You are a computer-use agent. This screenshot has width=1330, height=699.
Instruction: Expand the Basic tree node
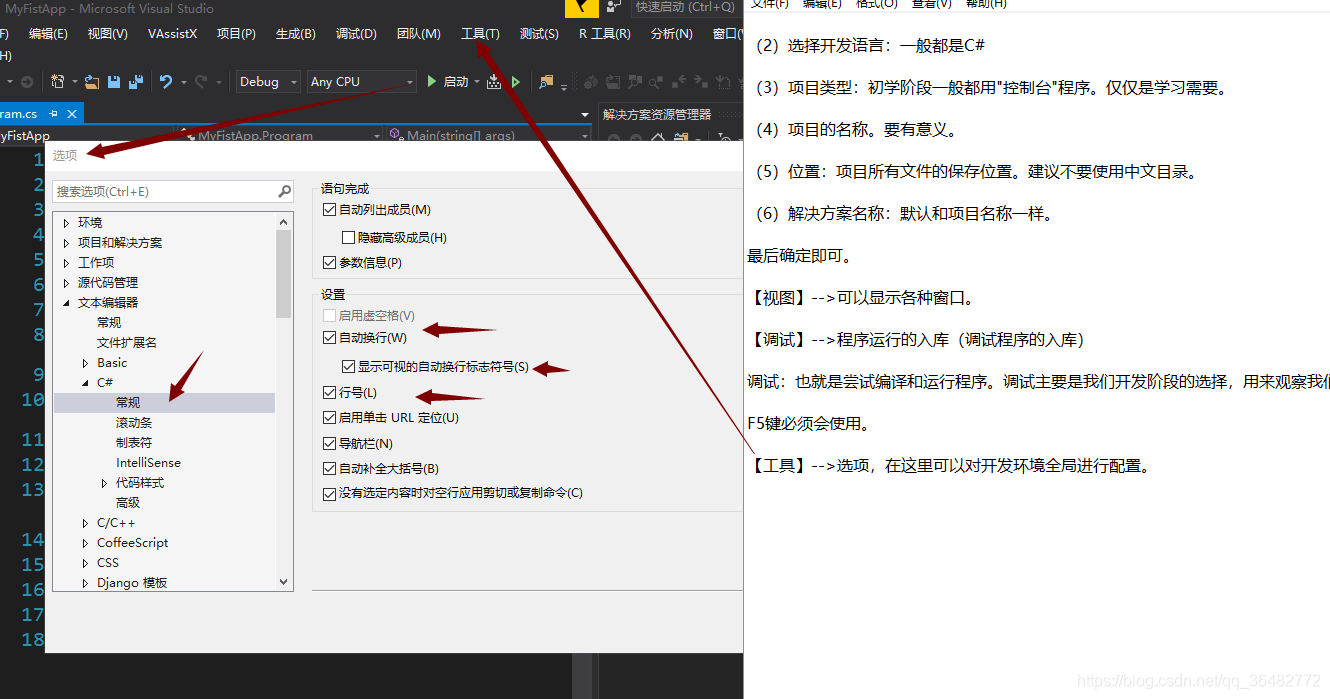point(85,363)
